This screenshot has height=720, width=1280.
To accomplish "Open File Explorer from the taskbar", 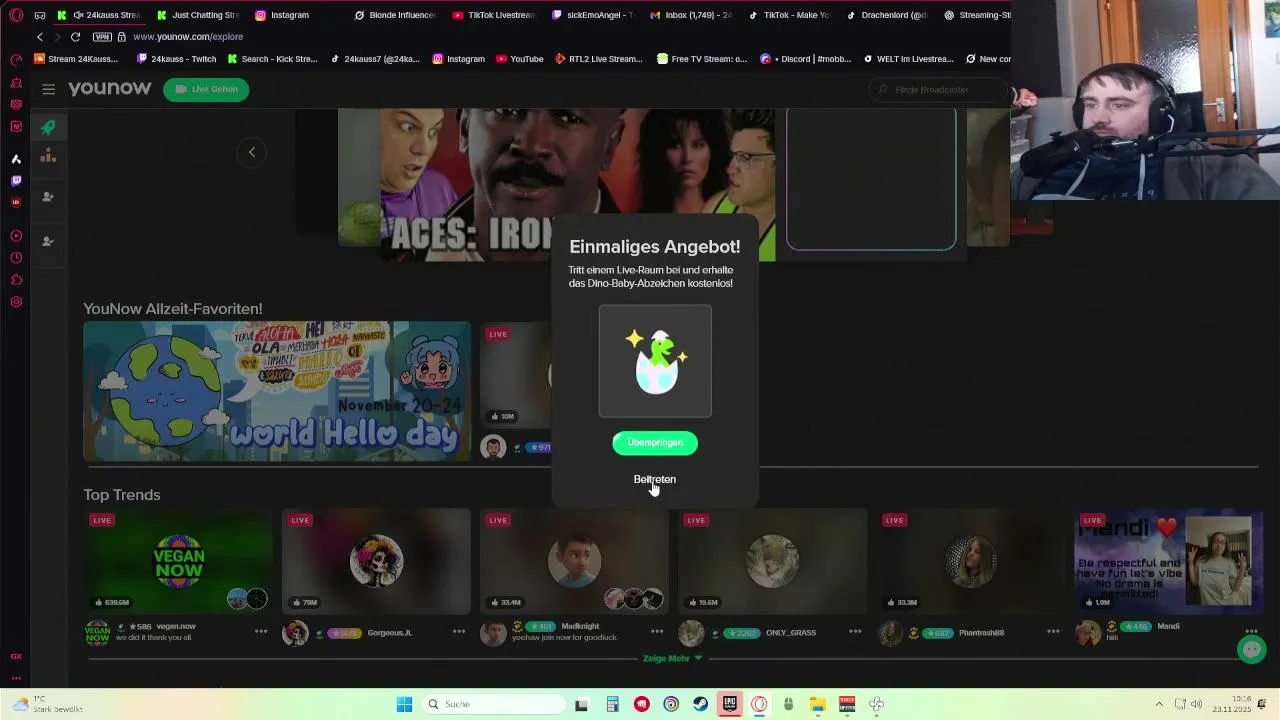I will pos(817,704).
